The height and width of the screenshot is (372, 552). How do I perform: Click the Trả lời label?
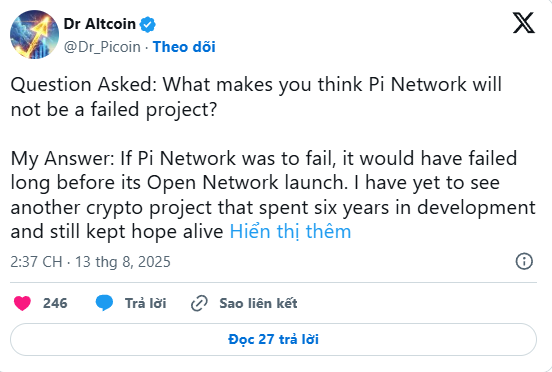coord(145,303)
